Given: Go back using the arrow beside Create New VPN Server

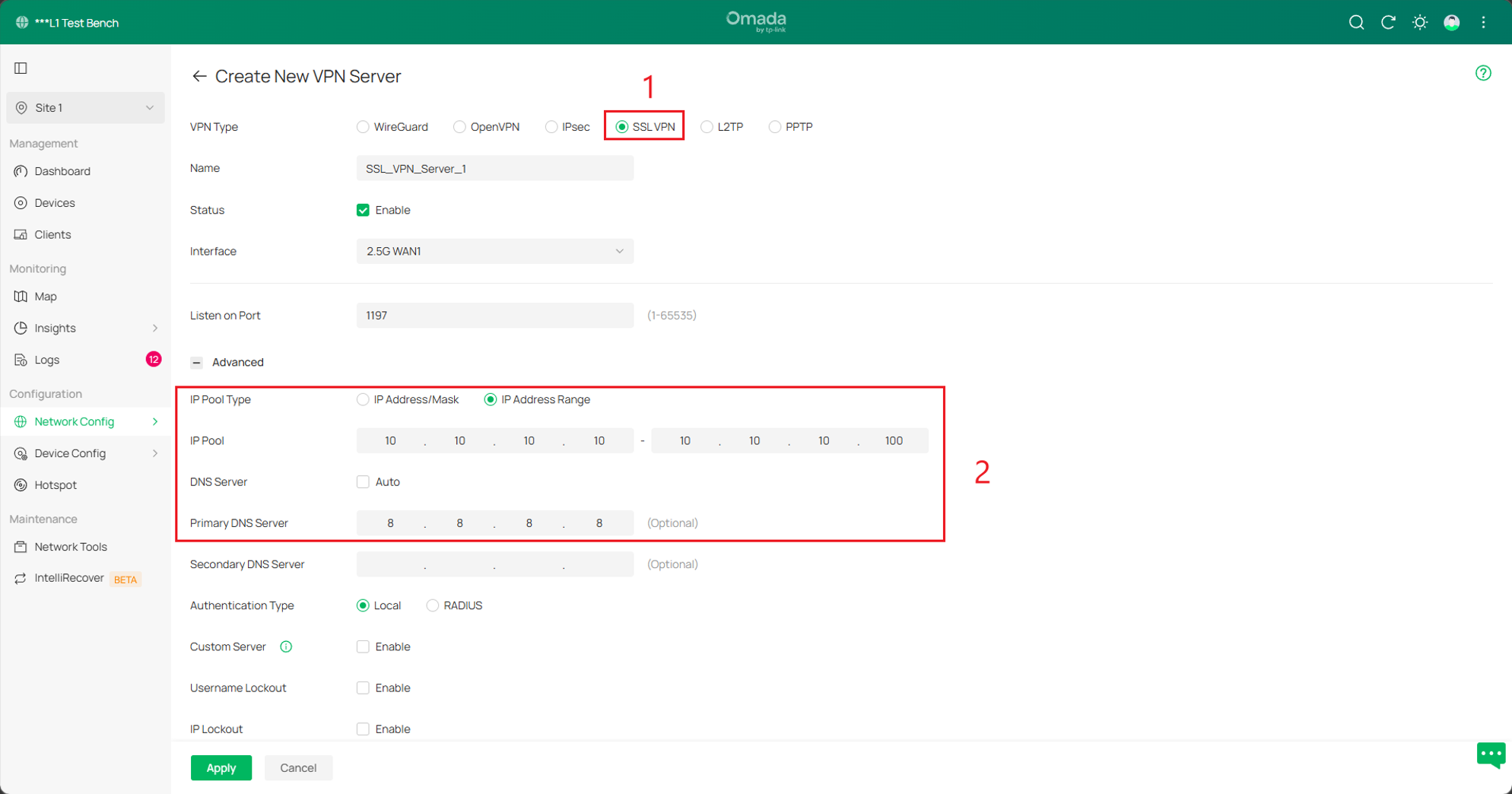Looking at the screenshot, I should click(x=199, y=76).
